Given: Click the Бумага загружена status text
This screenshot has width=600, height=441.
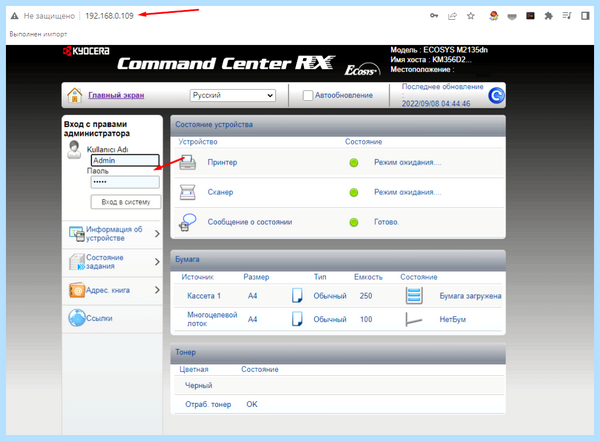Looking at the screenshot, I should tap(470, 296).
